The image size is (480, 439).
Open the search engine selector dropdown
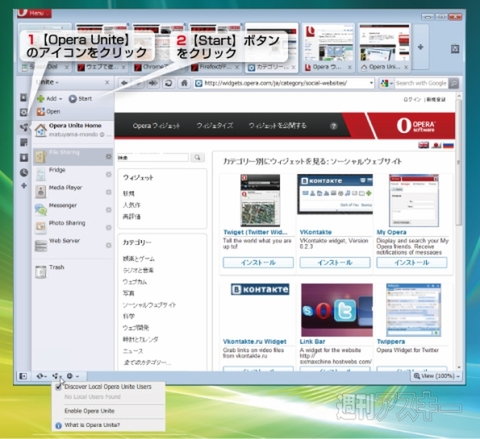(386, 83)
